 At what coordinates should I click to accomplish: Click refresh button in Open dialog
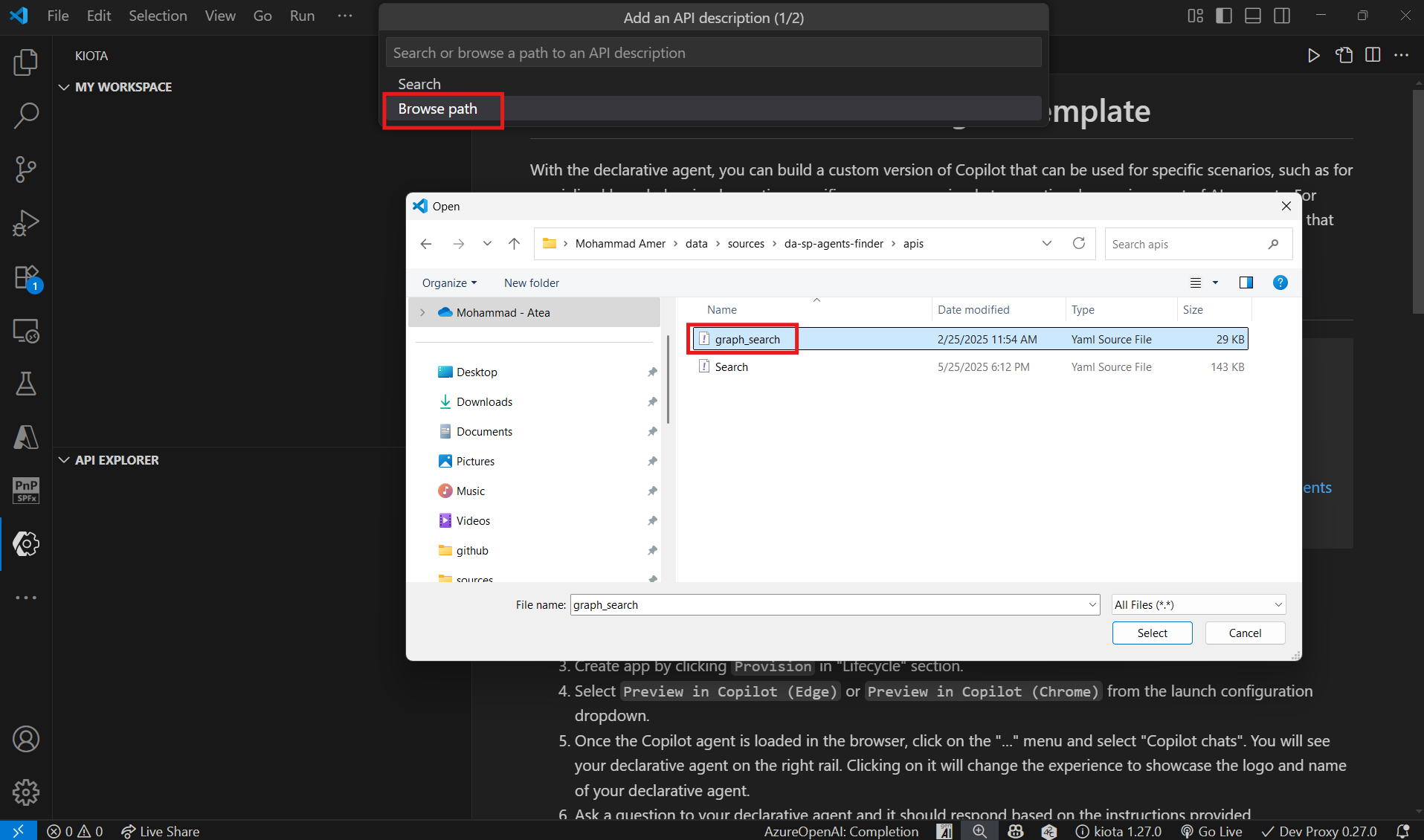pos(1078,244)
